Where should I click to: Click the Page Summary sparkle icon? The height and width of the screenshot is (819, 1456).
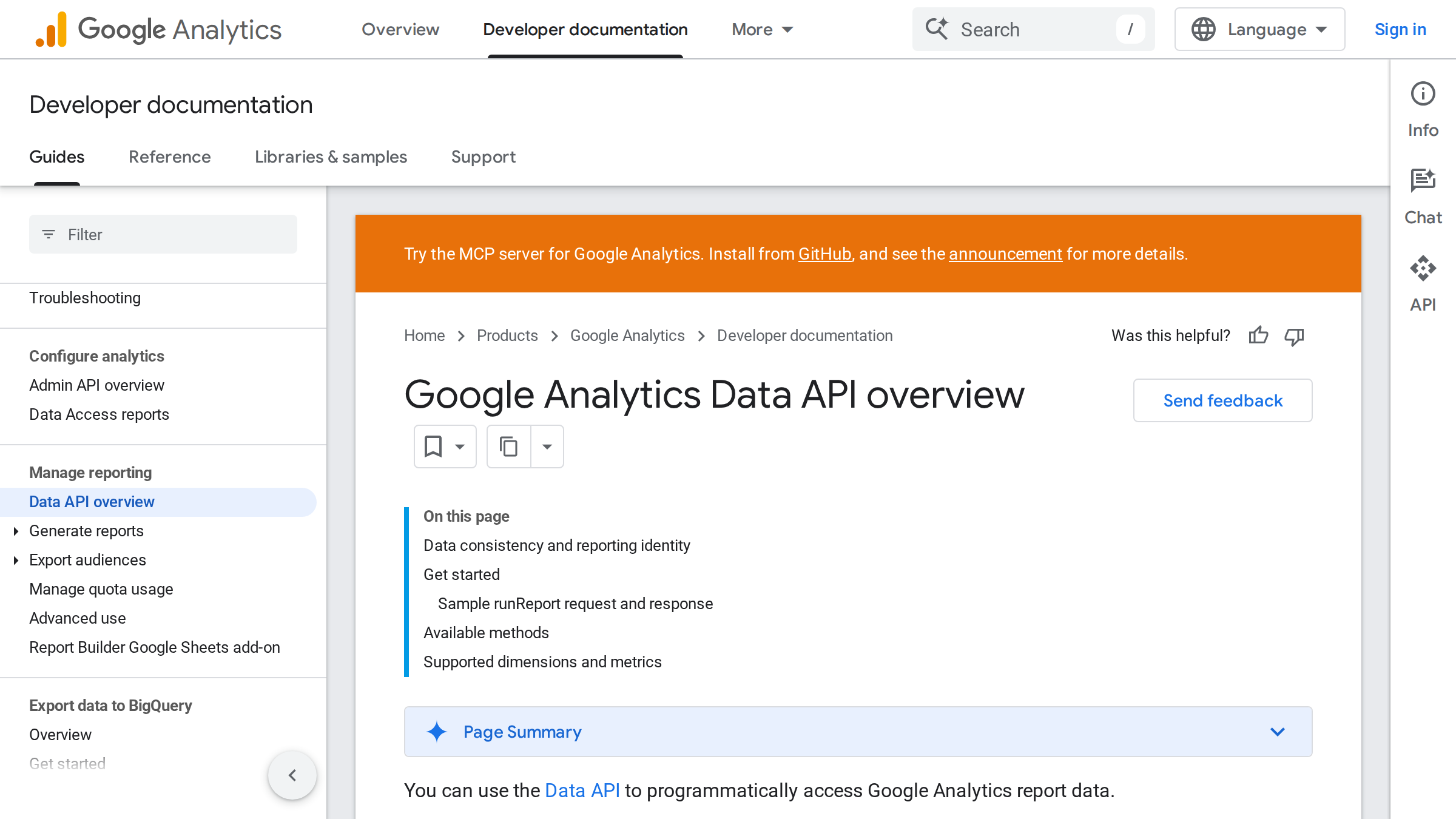(436, 732)
